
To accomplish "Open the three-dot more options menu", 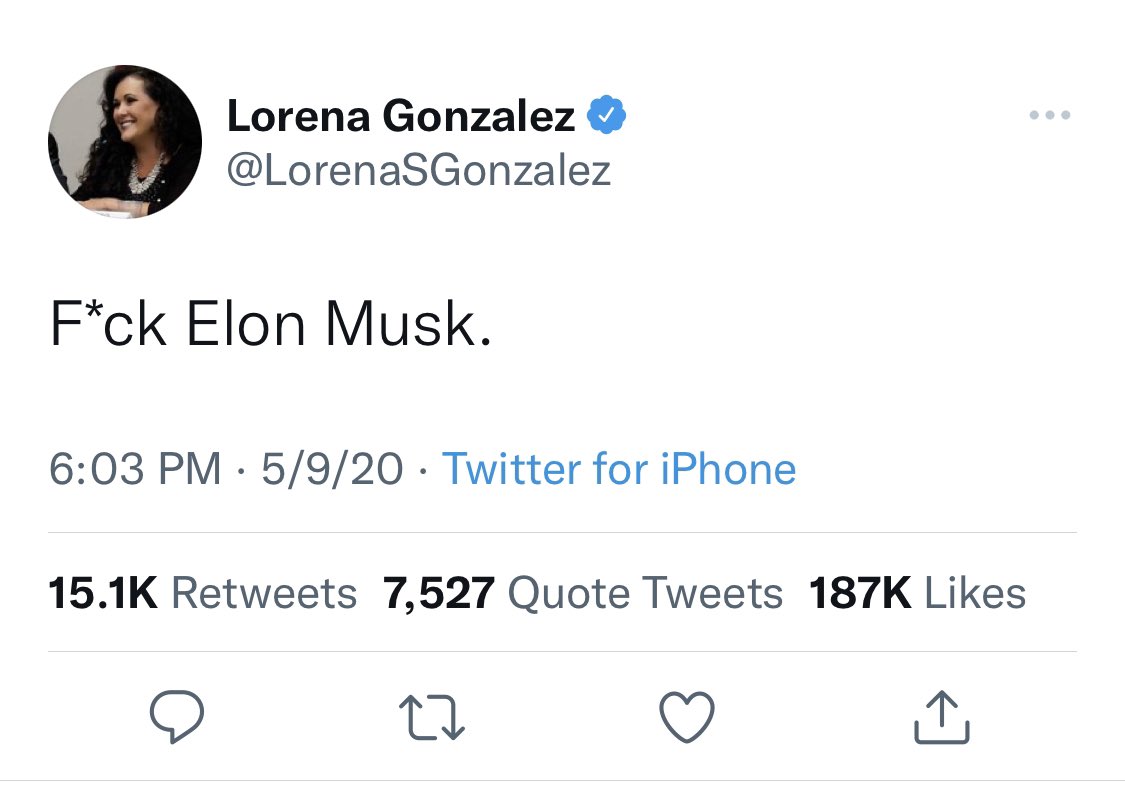I will (x=1050, y=116).
